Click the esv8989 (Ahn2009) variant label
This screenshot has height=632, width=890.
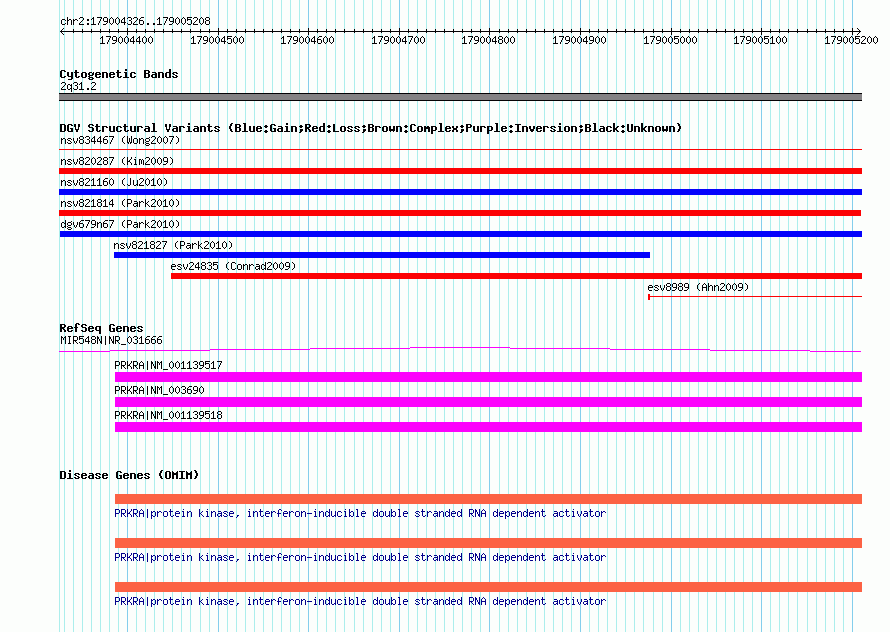point(698,287)
